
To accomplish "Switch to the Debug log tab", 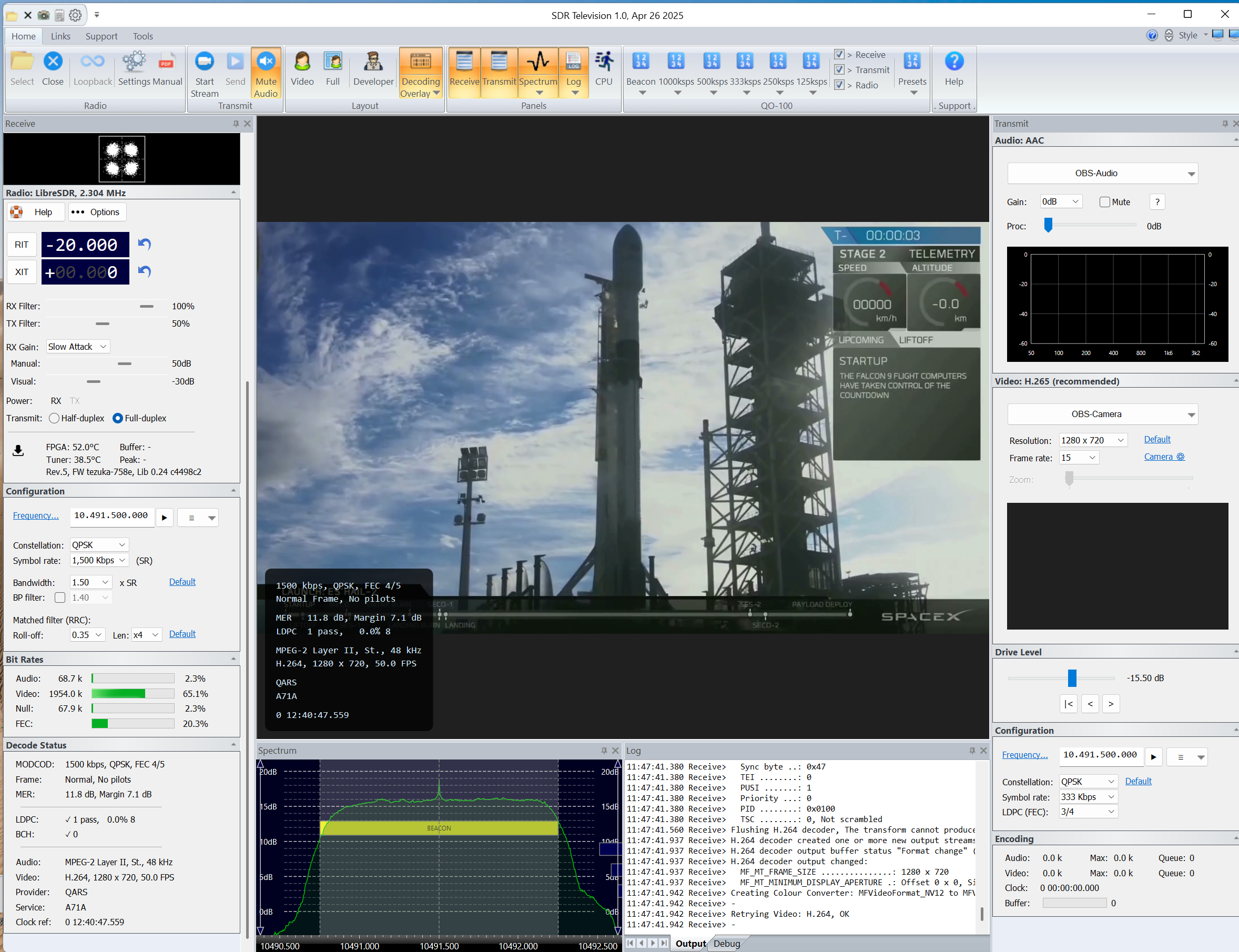I will 726,944.
